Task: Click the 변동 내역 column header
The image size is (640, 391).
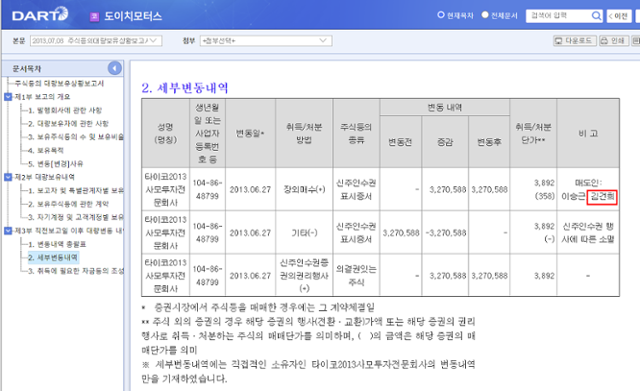Action: click(x=444, y=107)
